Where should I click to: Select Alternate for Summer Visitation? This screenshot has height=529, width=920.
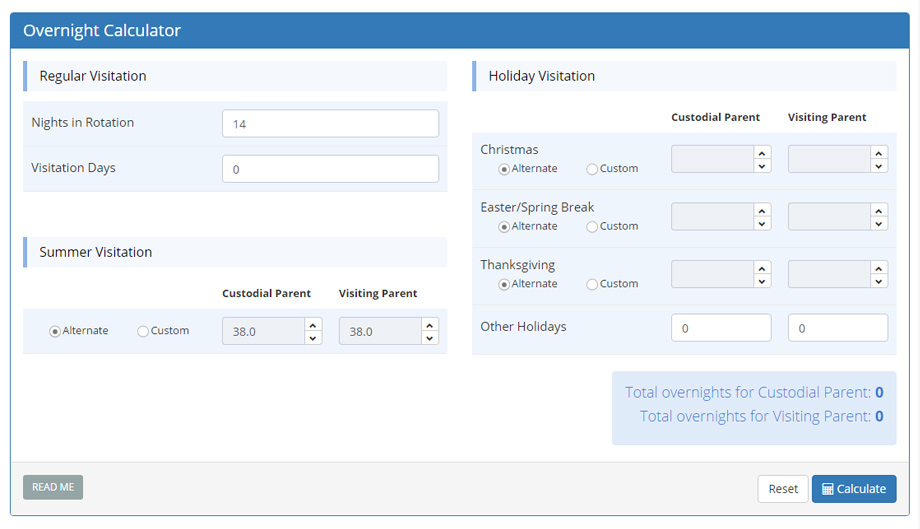point(55,331)
